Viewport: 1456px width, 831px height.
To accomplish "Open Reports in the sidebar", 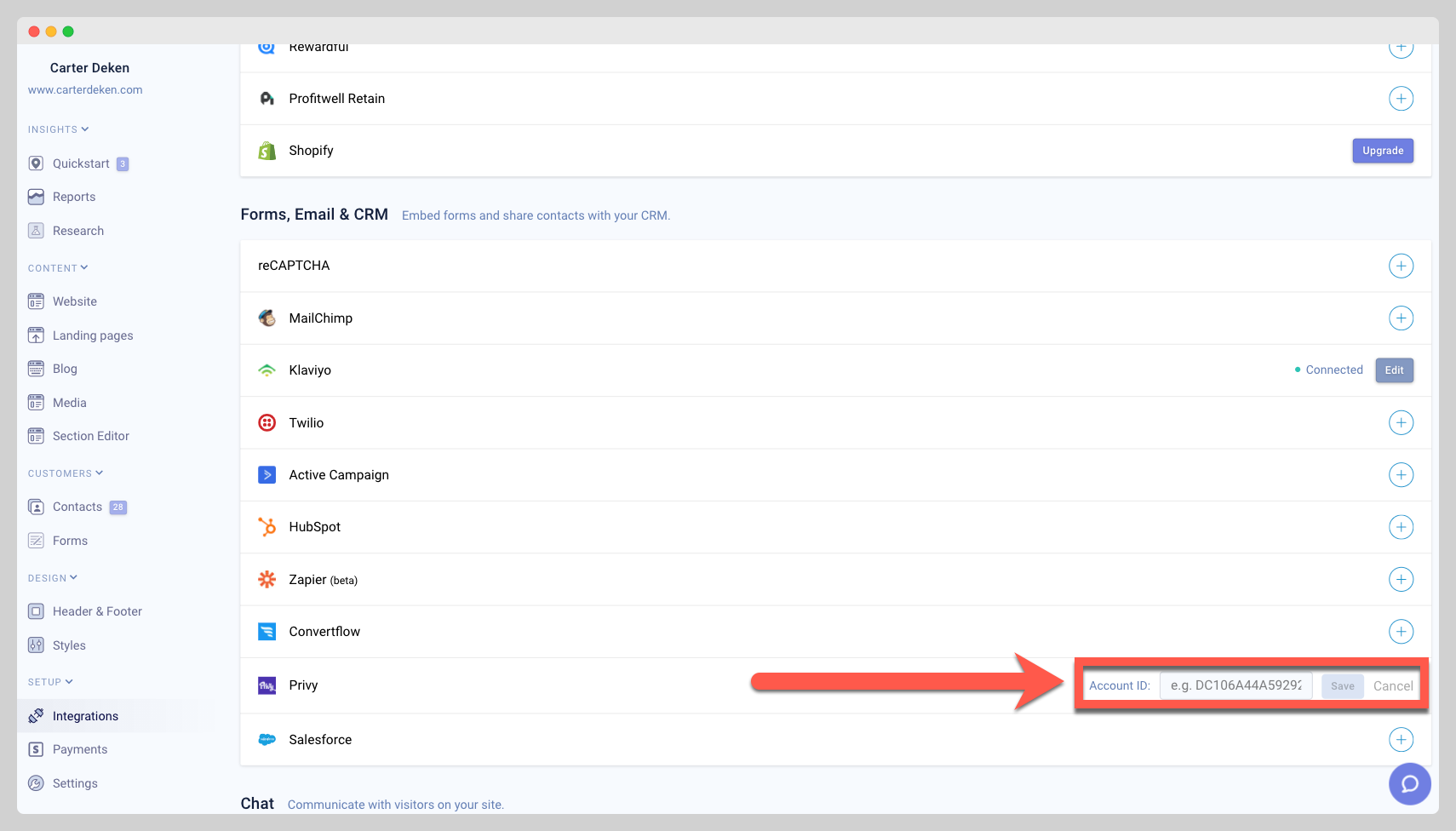I will coord(74,197).
